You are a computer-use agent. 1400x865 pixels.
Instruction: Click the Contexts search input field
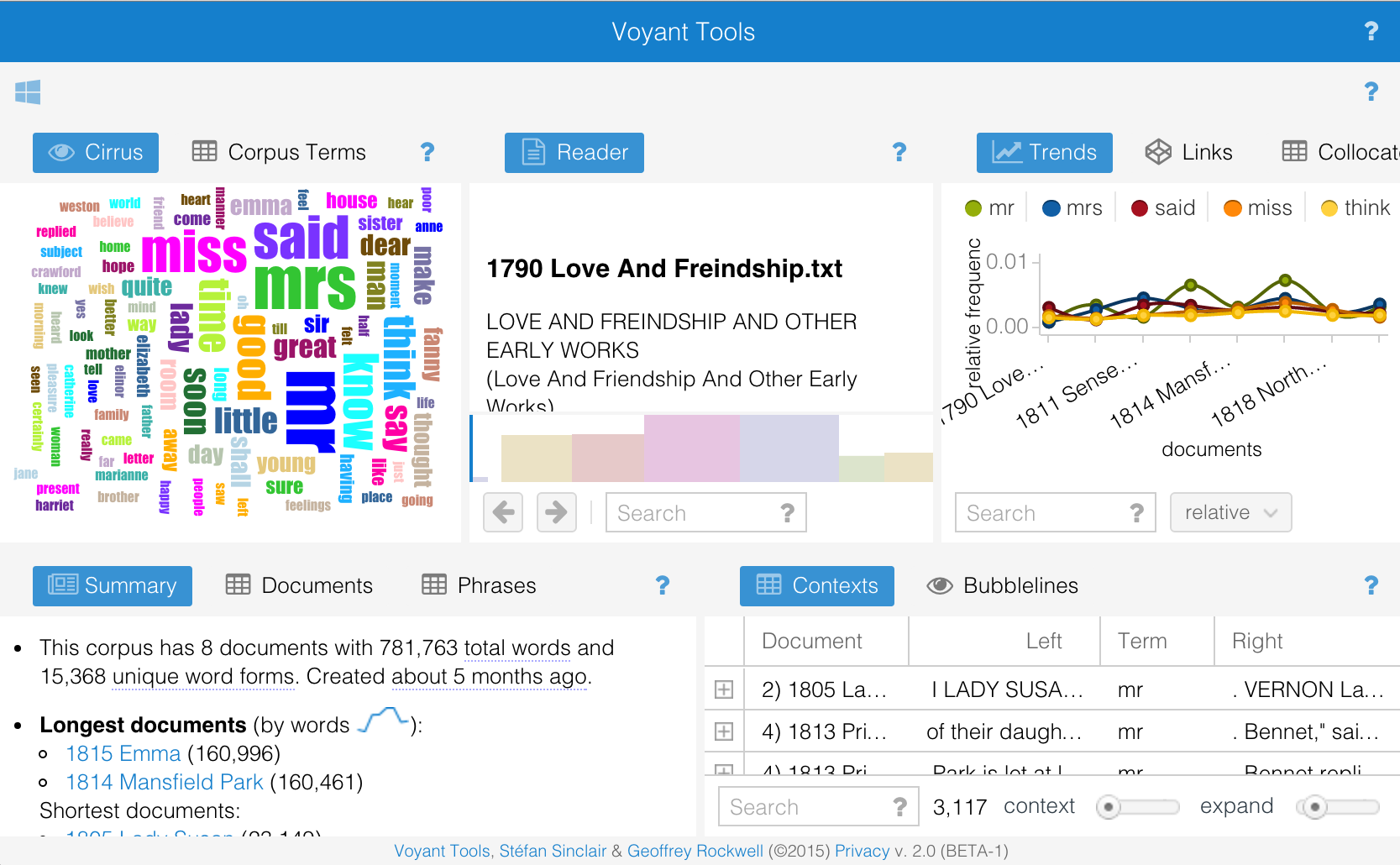point(805,807)
